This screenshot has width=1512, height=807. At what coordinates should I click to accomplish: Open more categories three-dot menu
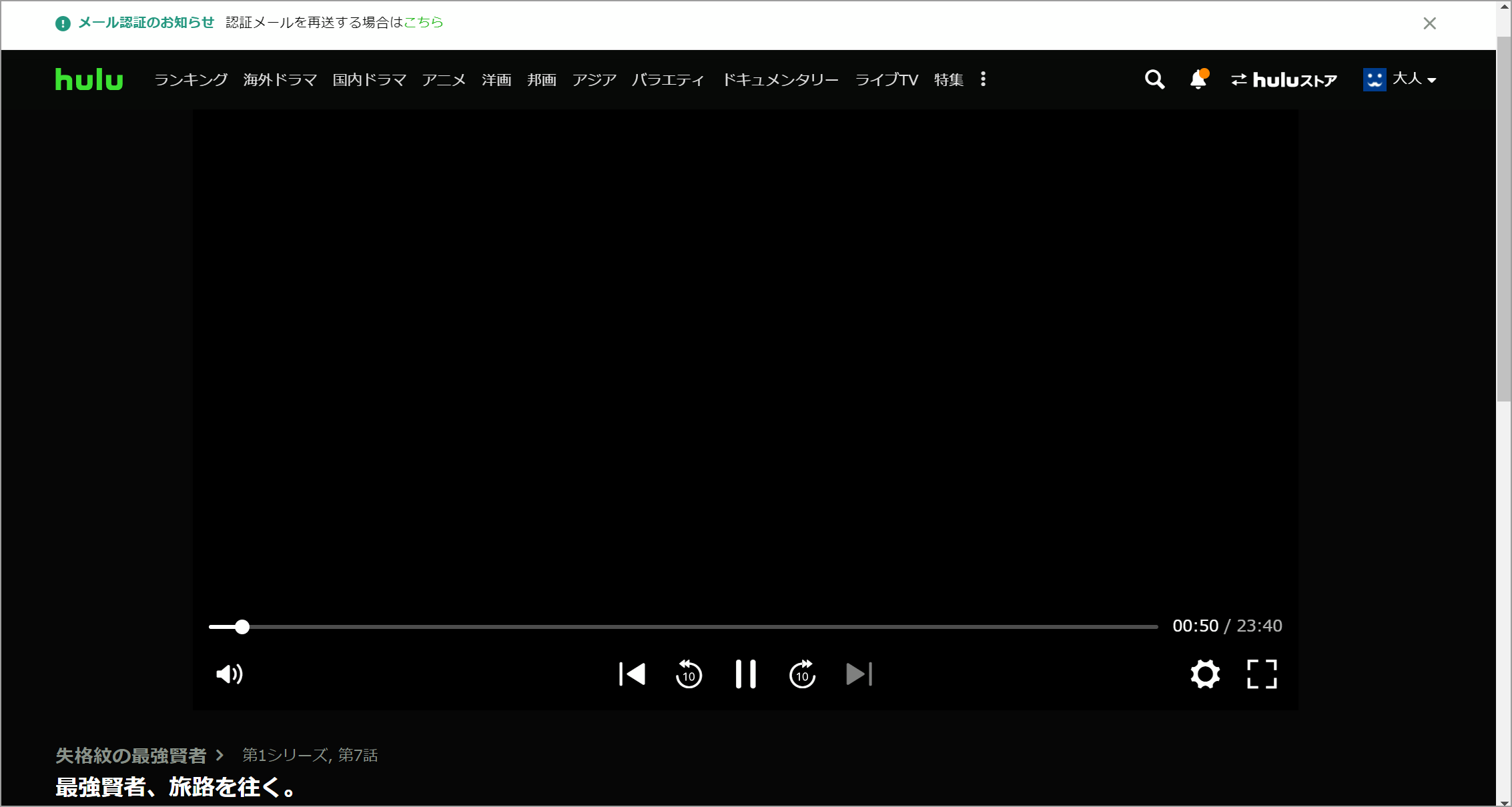983,79
